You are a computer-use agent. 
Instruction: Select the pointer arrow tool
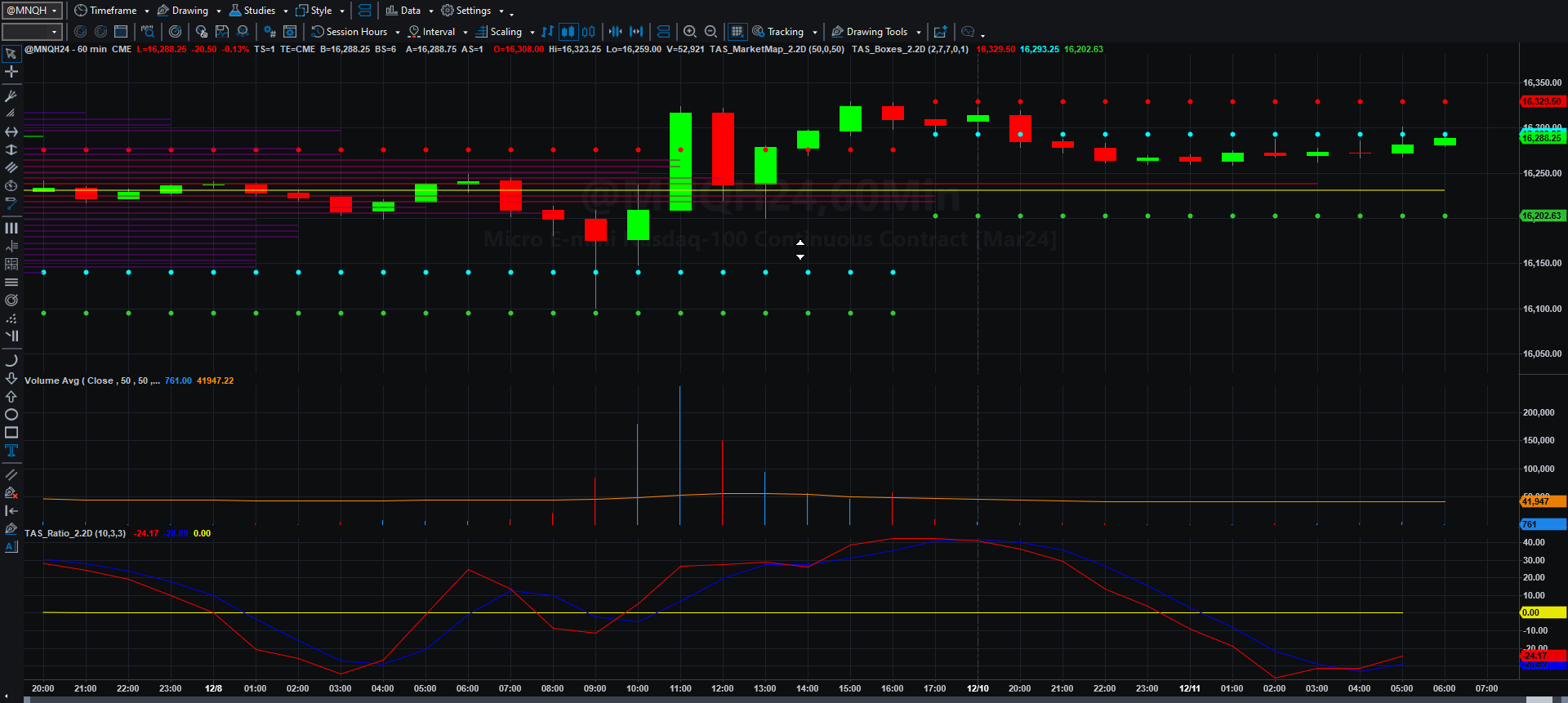[11, 54]
